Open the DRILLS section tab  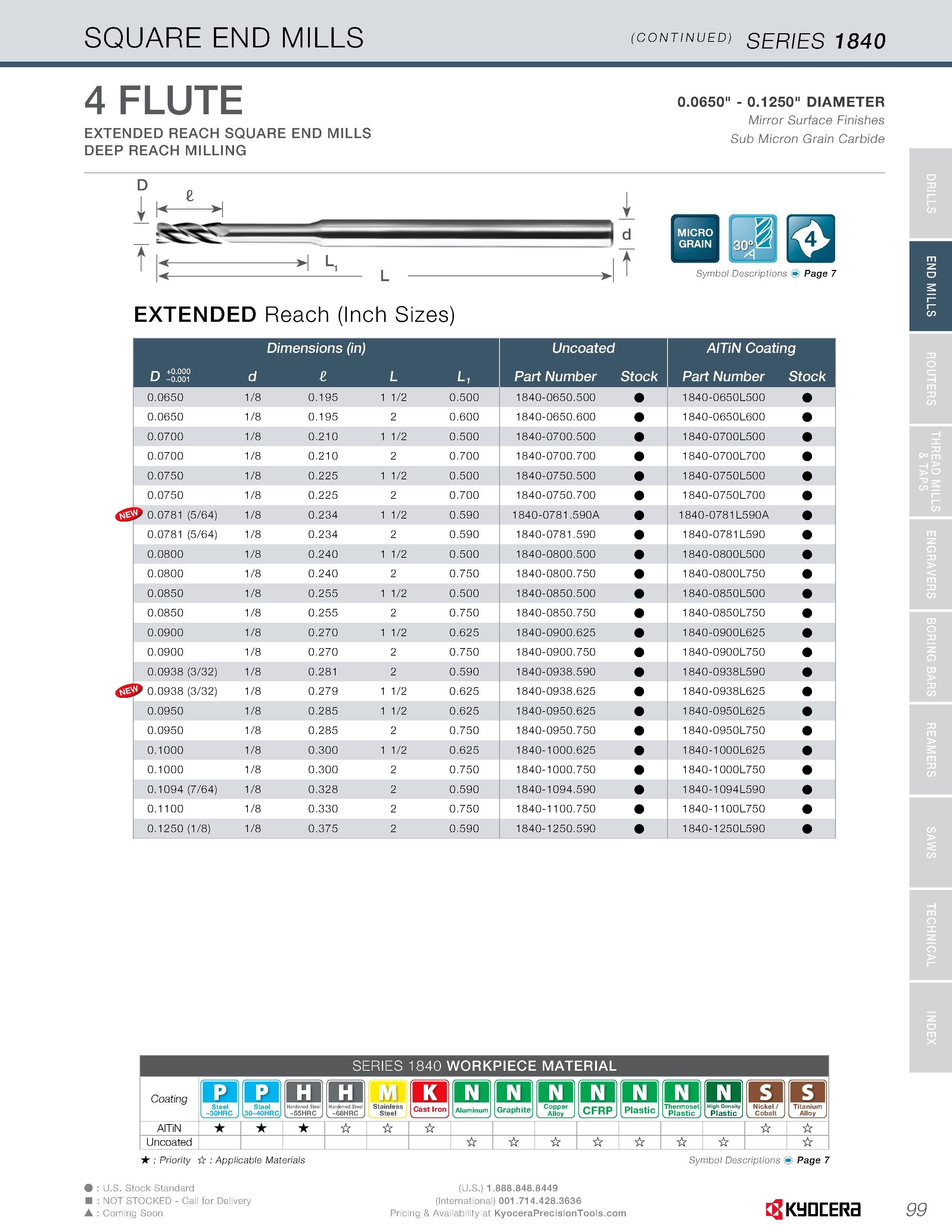click(x=931, y=193)
